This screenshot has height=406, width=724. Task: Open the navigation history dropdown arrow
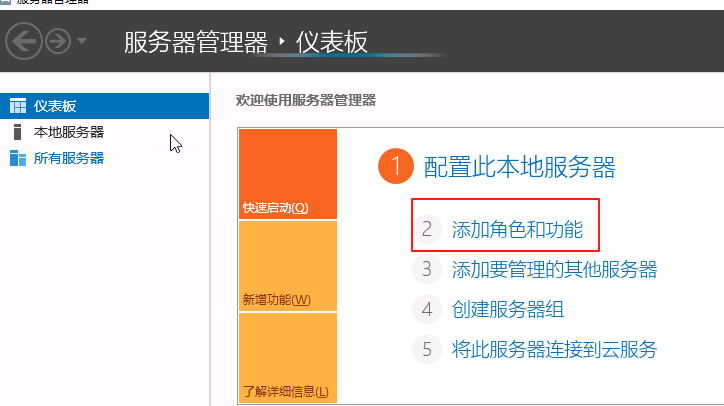coord(82,41)
